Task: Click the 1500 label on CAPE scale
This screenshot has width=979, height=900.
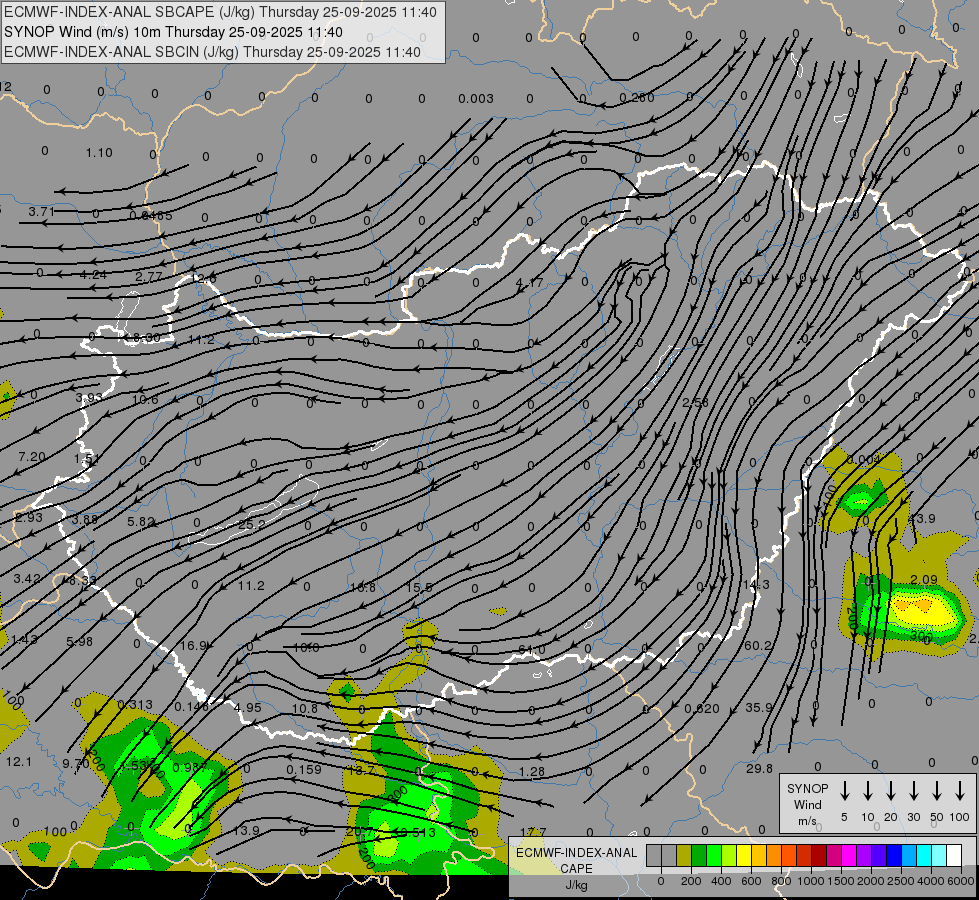Action: pyautogui.click(x=841, y=881)
